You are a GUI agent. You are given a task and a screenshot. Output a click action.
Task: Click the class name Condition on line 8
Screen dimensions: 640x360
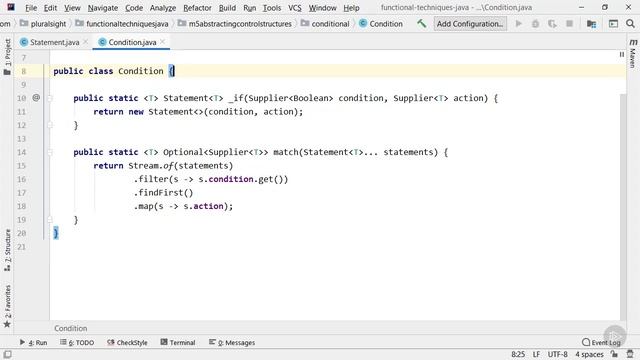pyautogui.click(x=141, y=71)
